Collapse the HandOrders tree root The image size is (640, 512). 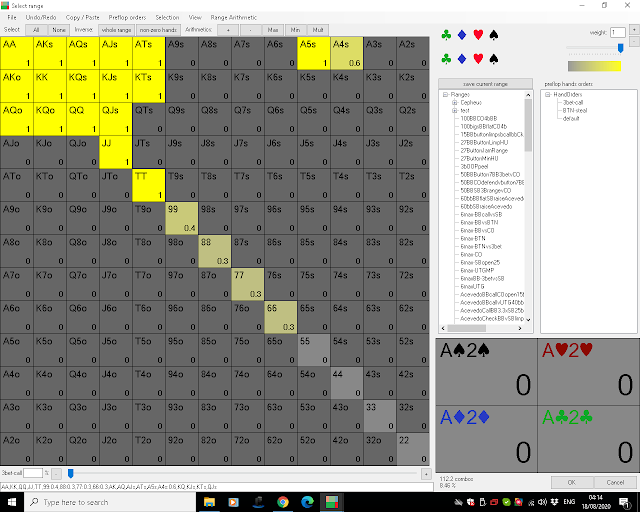click(548, 95)
